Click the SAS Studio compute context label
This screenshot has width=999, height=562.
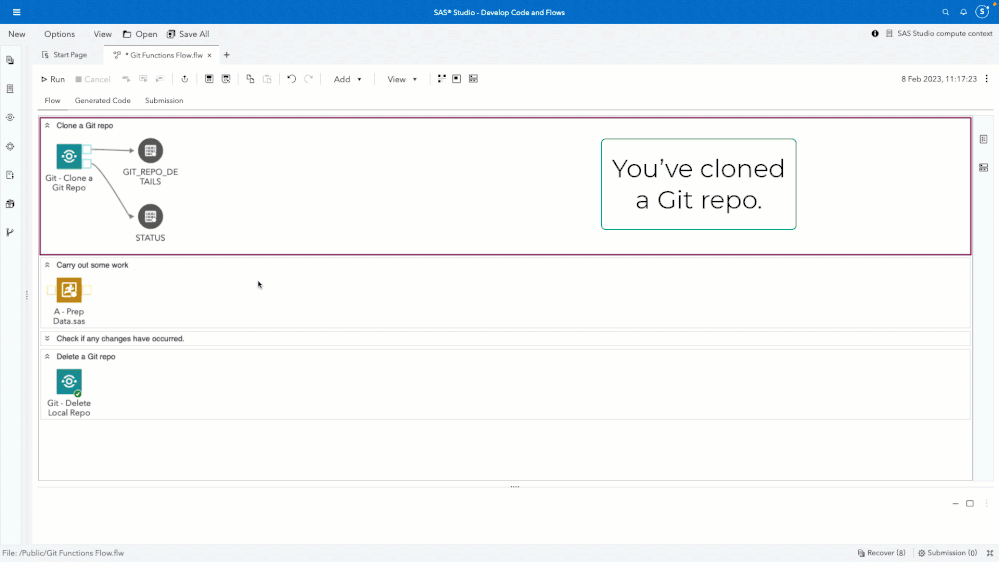pyautogui.click(x=945, y=34)
